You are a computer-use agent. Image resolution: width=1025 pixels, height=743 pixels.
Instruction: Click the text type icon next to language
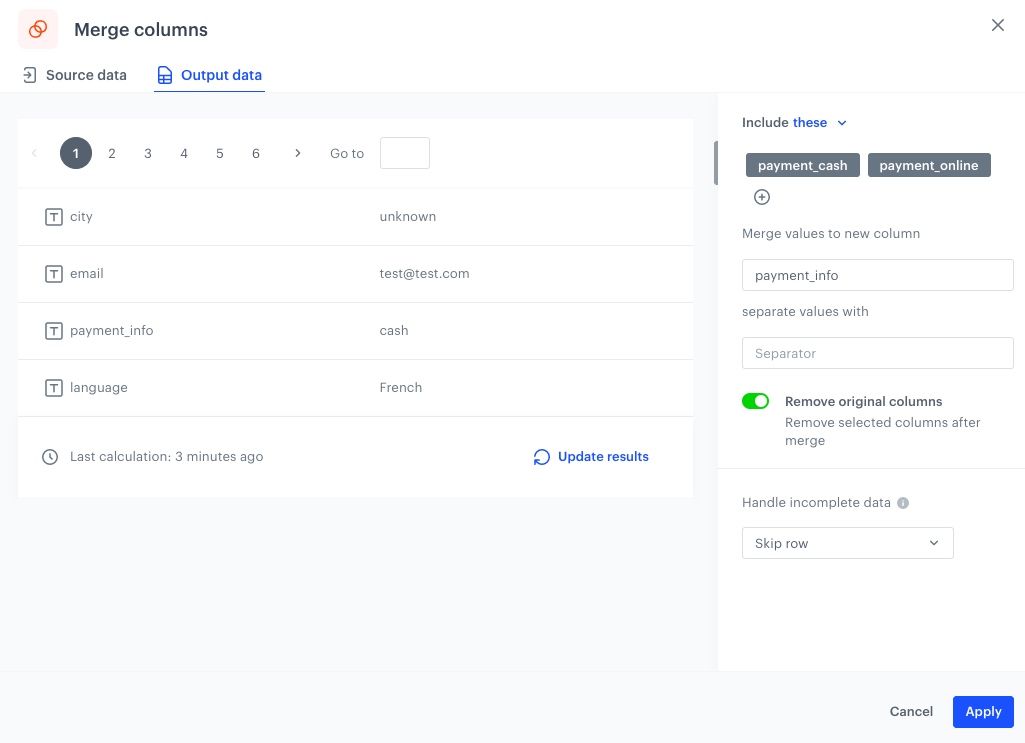click(54, 388)
